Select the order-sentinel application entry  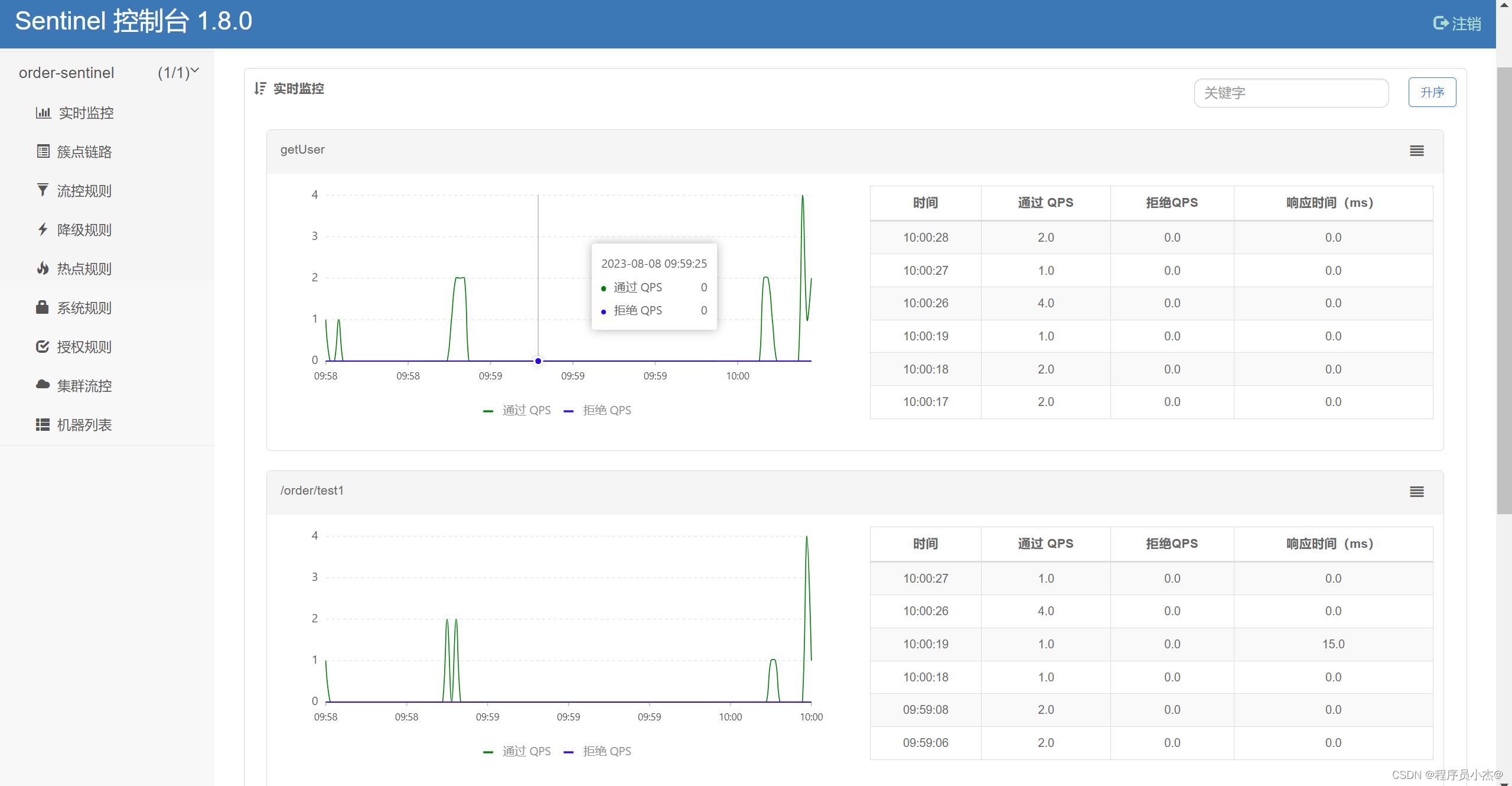coord(66,73)
